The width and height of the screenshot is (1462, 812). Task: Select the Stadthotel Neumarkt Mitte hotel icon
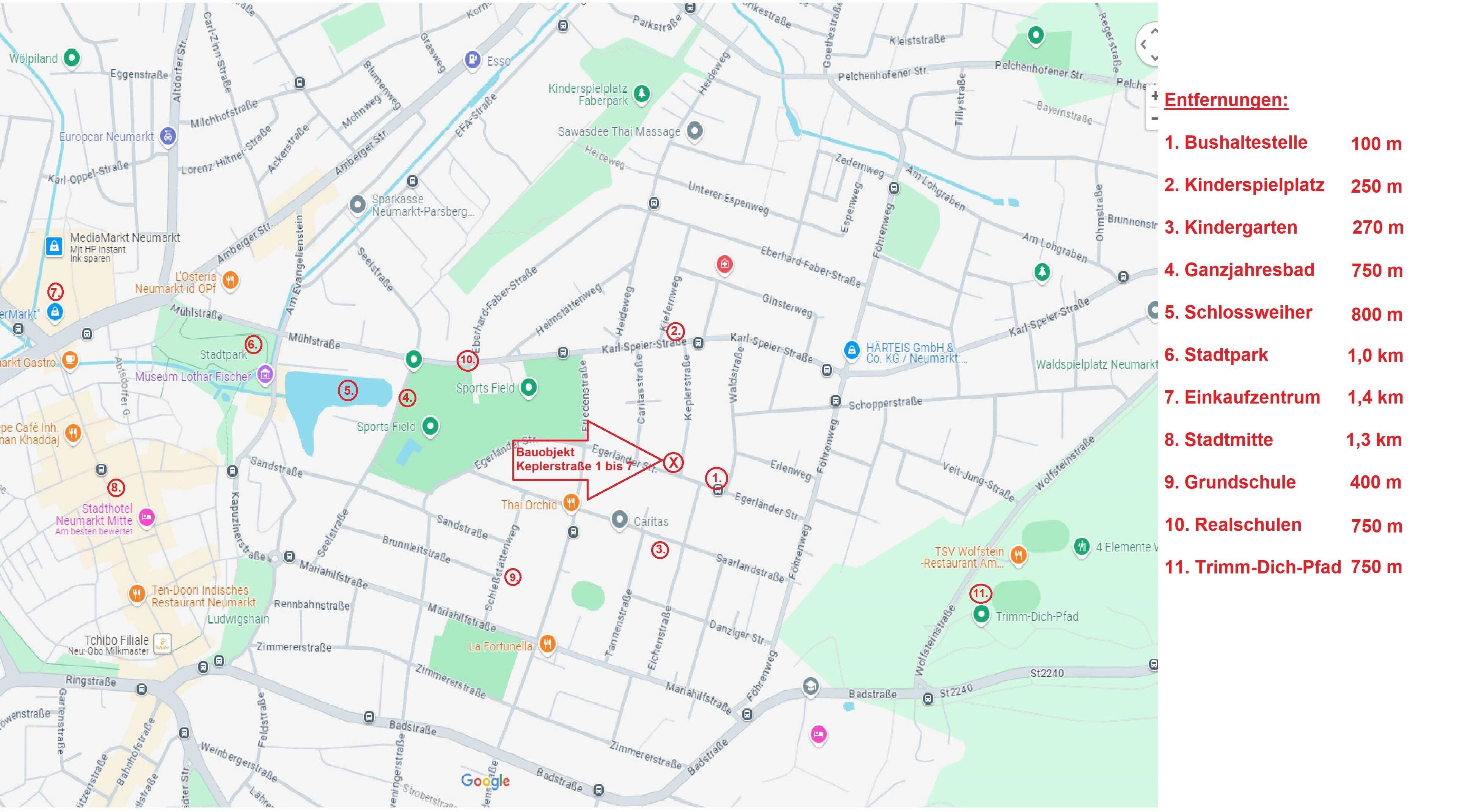(147, 517)
